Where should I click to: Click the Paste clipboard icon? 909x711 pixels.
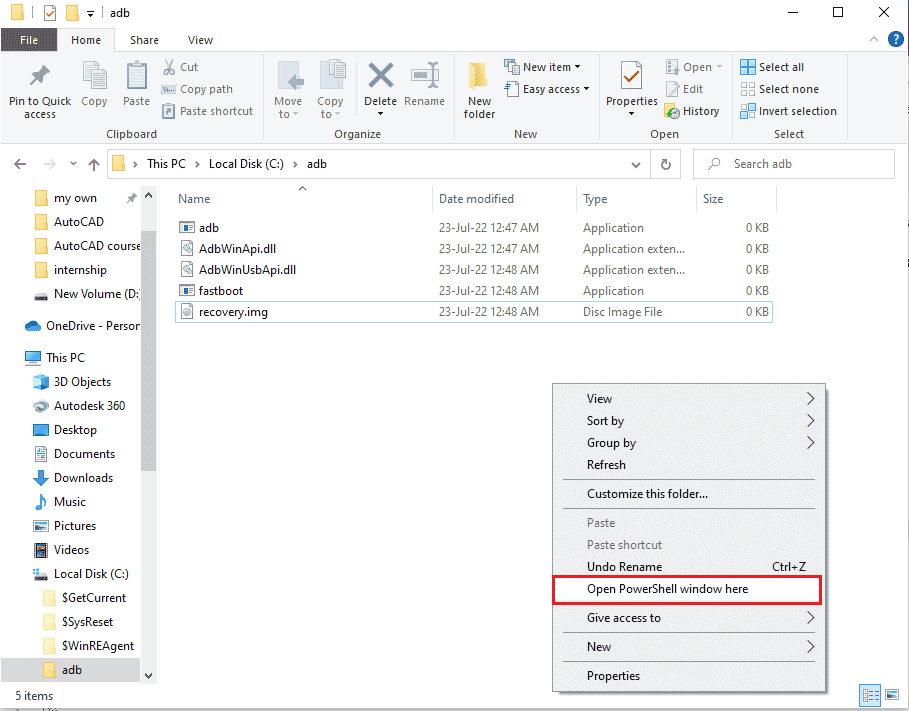(x=136, y=77)
